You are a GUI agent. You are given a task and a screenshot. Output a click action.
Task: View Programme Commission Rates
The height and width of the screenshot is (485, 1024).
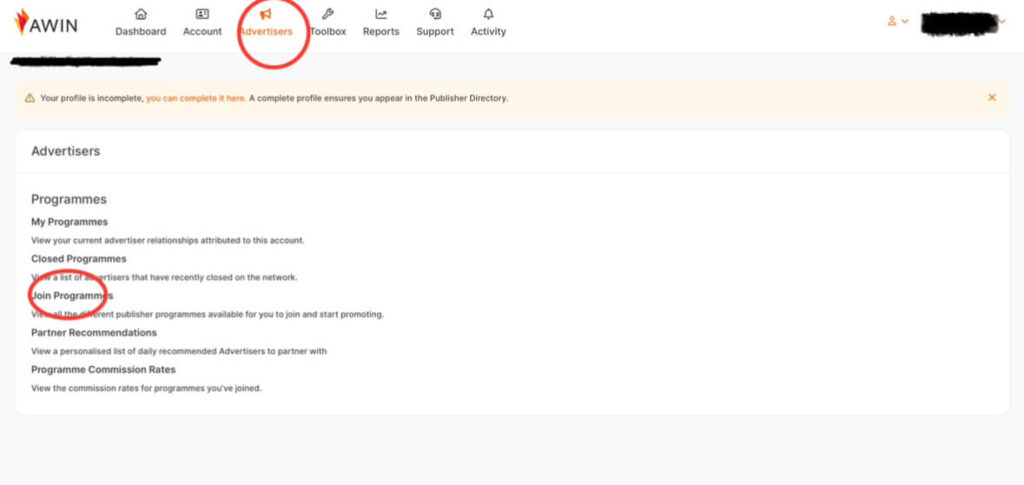103,369
